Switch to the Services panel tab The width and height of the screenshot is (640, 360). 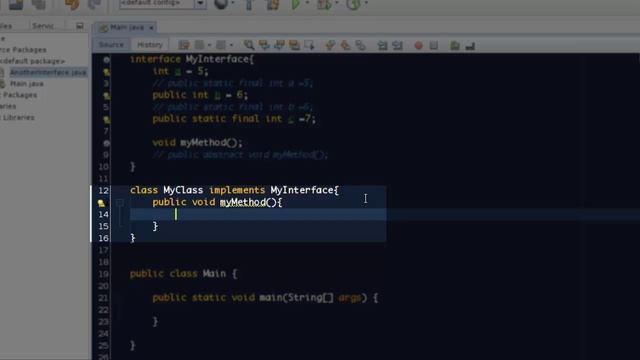point(43,26)
